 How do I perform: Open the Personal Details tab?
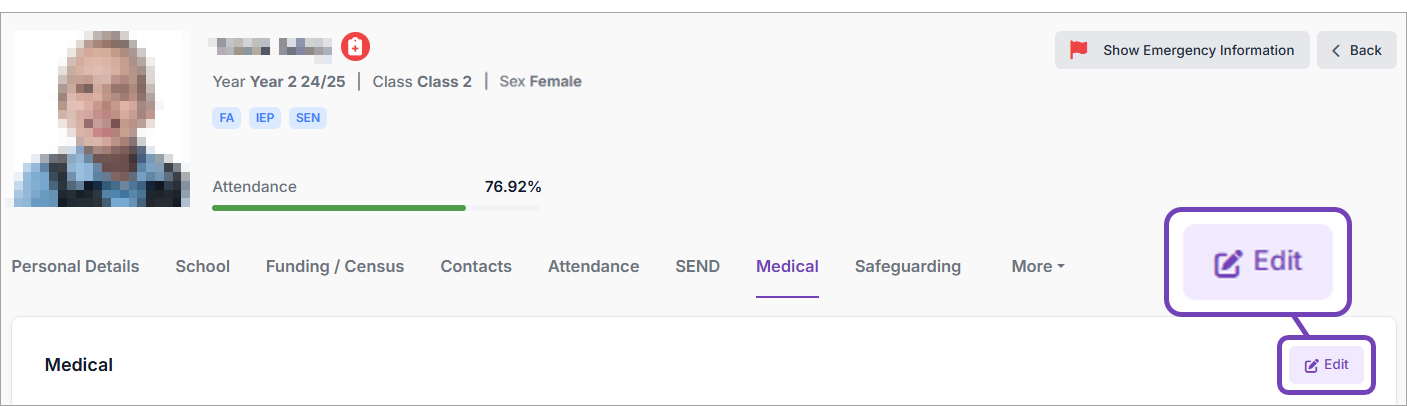[75, 266]
